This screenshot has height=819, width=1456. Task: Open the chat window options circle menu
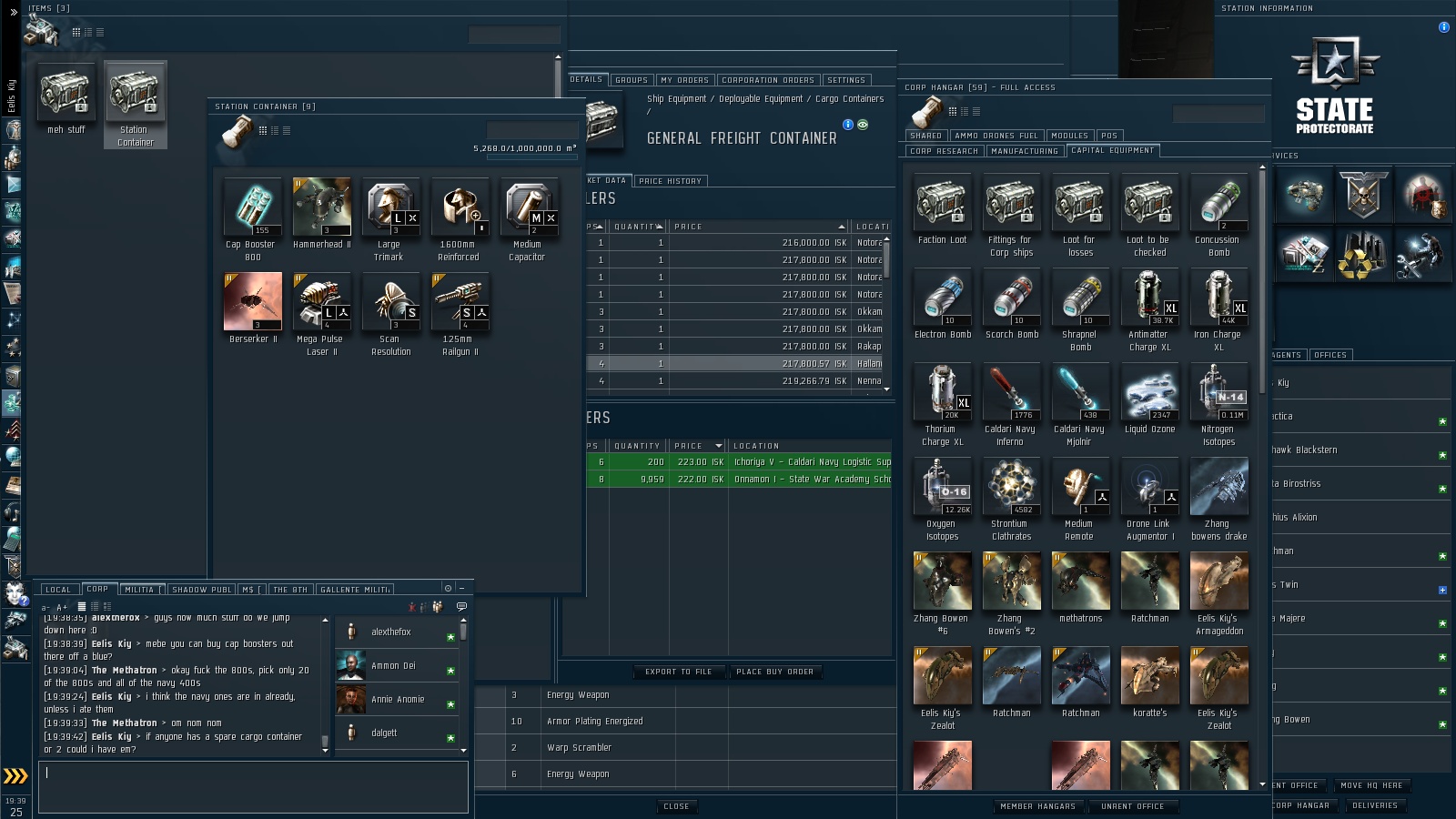448,588
